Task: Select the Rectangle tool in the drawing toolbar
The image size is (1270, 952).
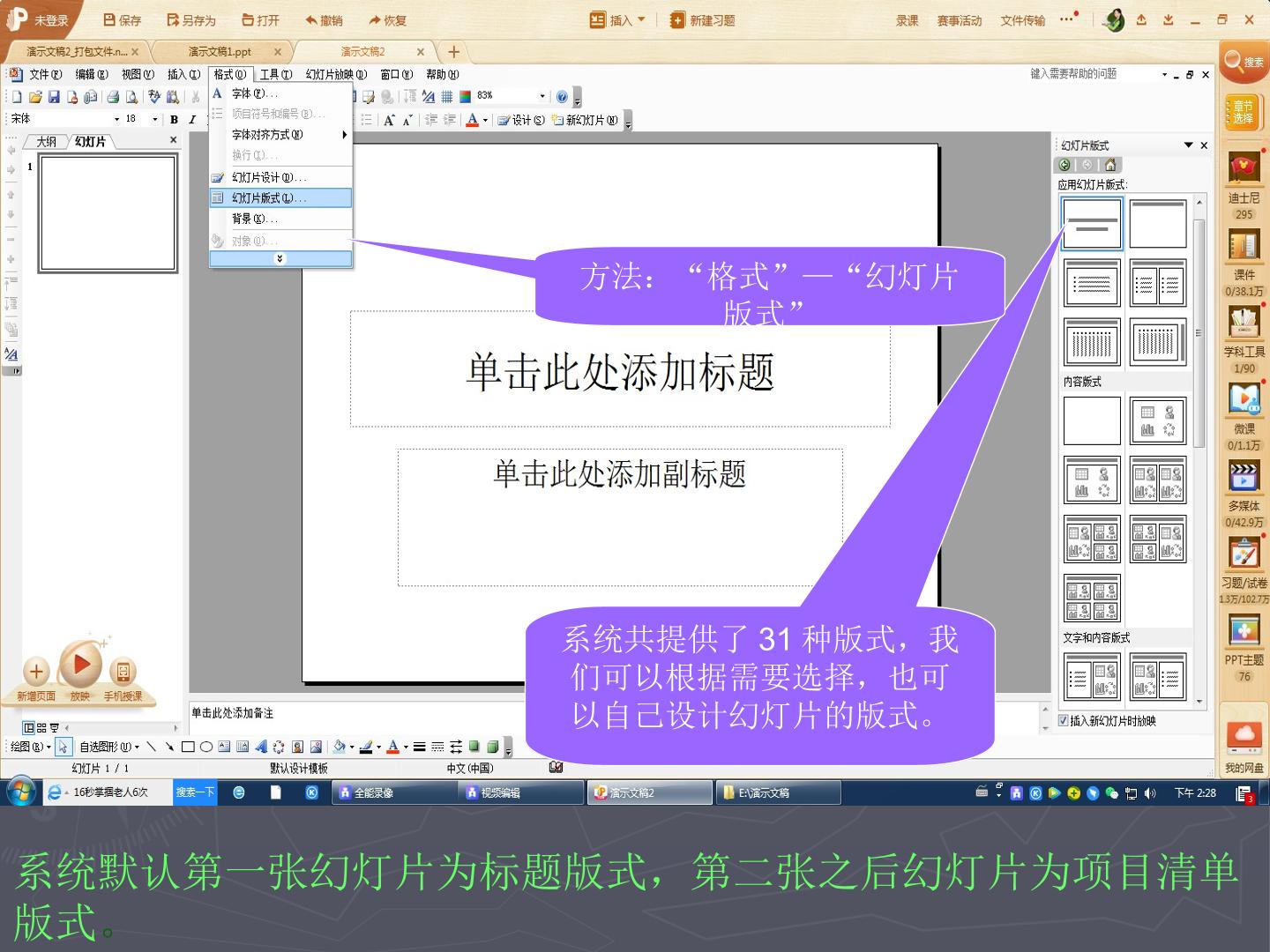Action: tap(188, 747)
